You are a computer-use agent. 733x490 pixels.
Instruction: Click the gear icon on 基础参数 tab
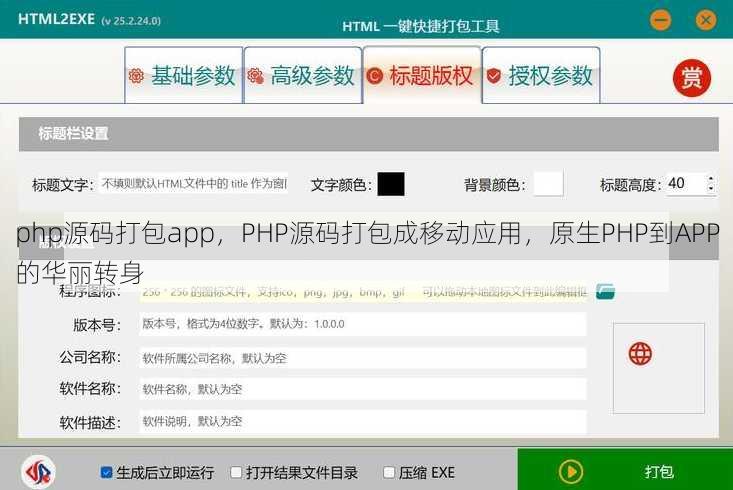coord(136,76)
